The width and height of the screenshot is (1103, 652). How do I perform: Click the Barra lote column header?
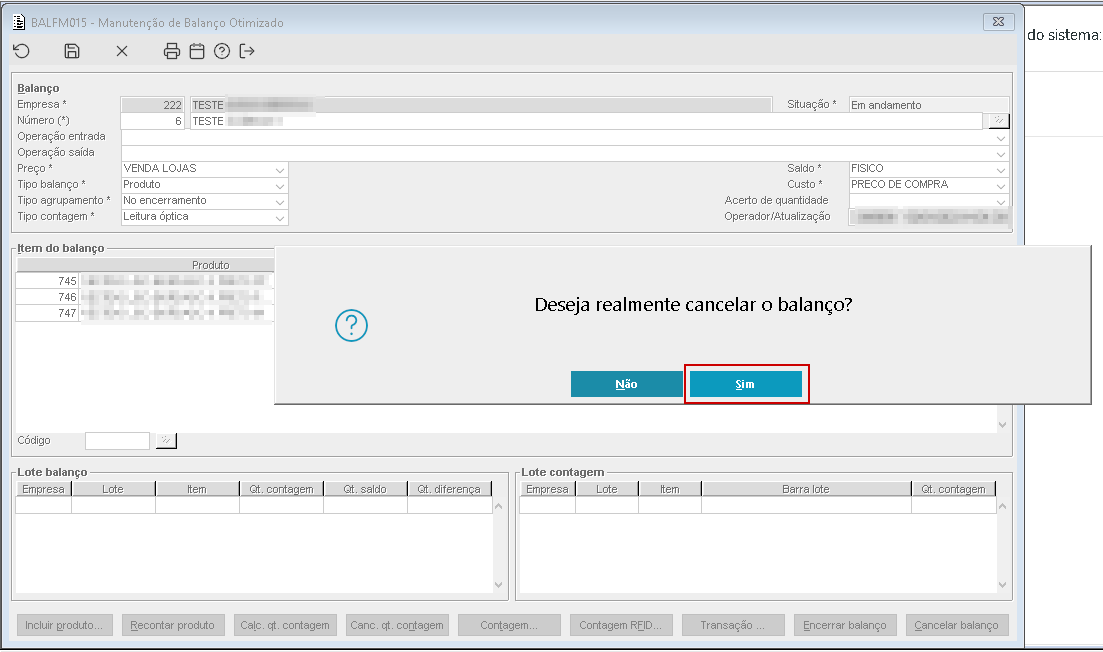(806, 489)
